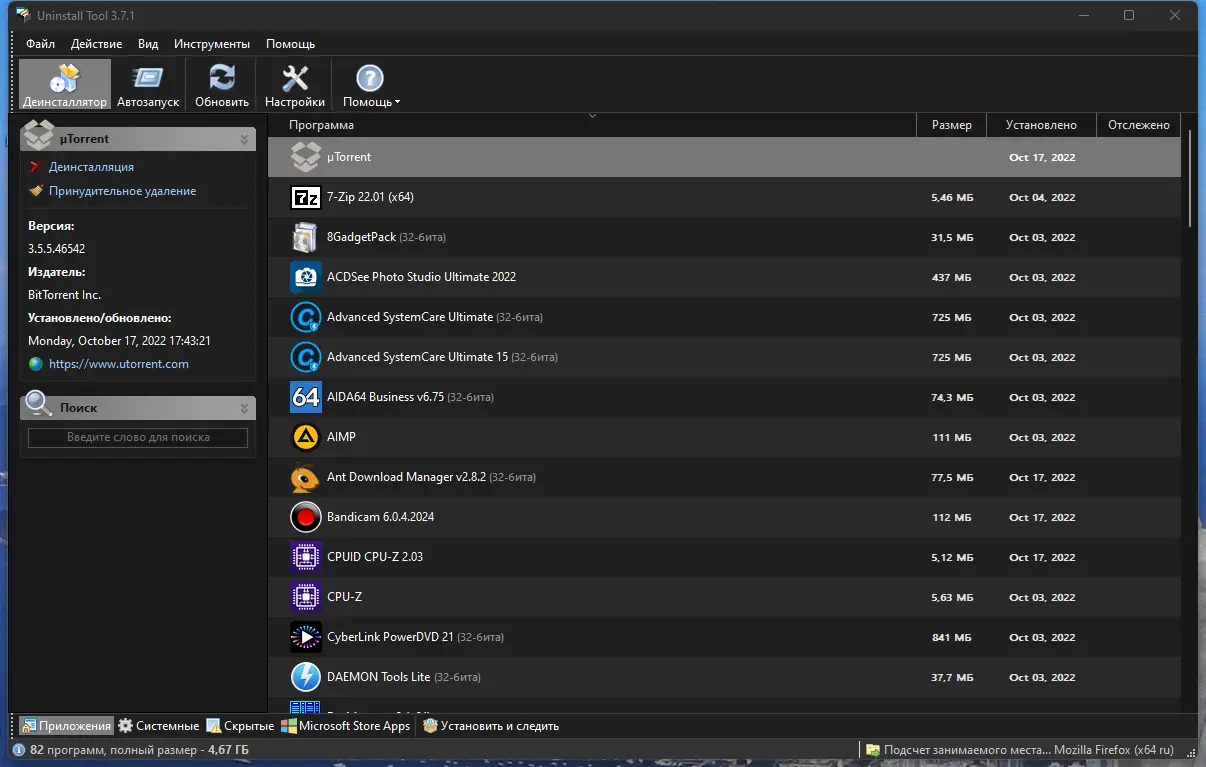Select the DAEMON Tools Lite icon

tap(305, 677)
